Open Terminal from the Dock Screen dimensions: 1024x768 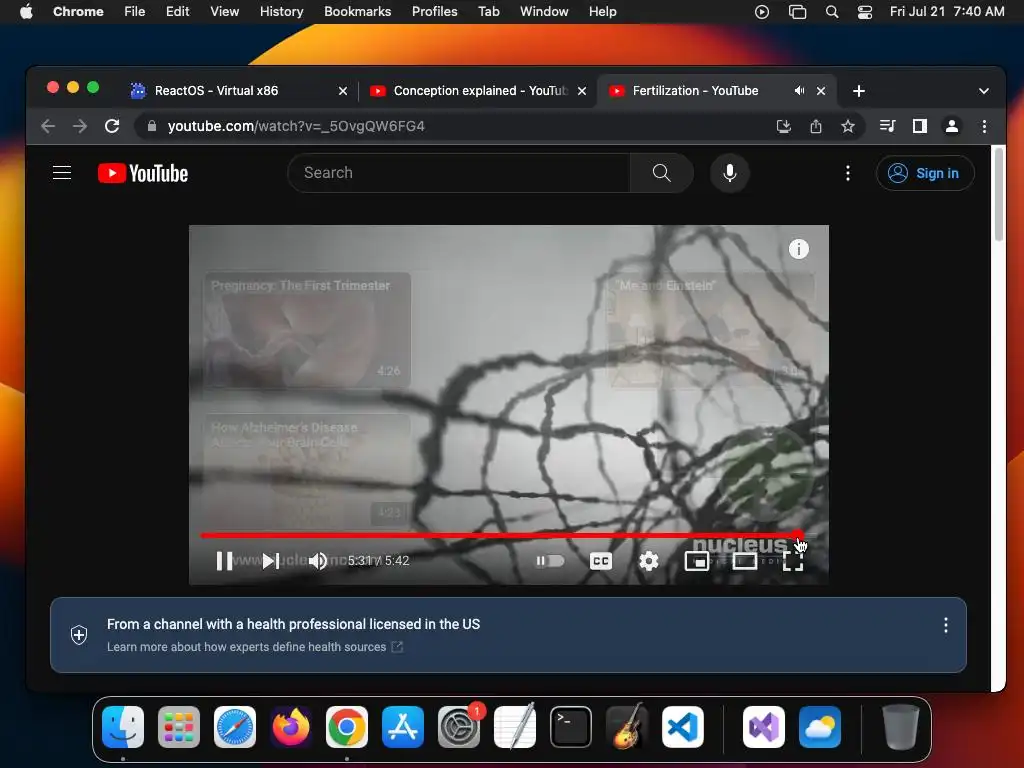571,727
